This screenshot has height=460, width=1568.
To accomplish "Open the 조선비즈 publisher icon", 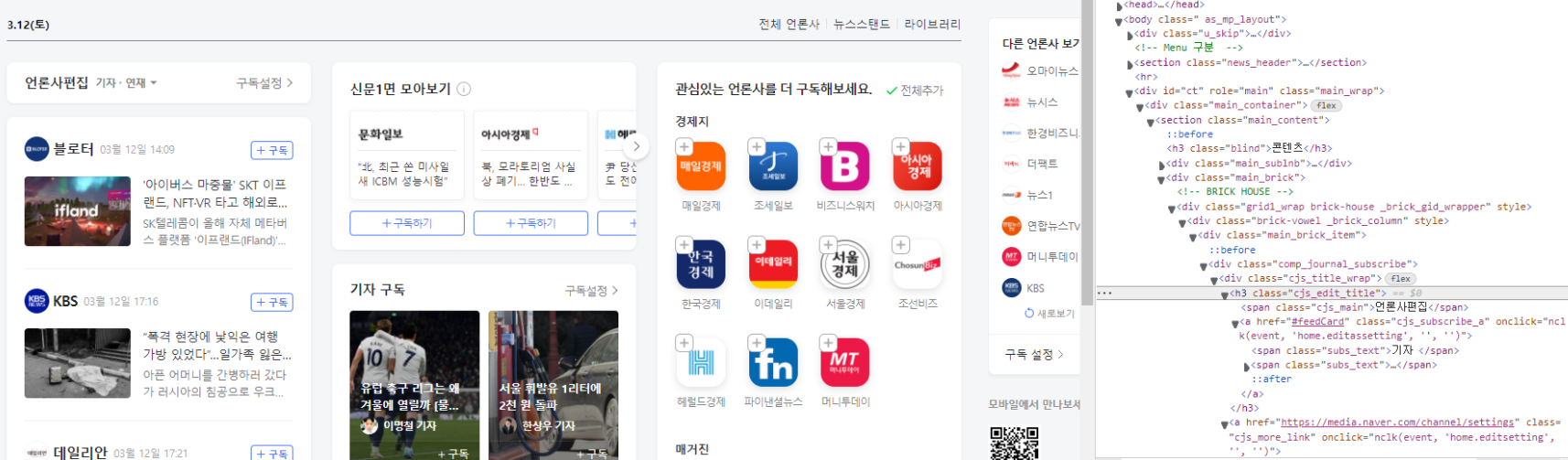I will [918, 264].
